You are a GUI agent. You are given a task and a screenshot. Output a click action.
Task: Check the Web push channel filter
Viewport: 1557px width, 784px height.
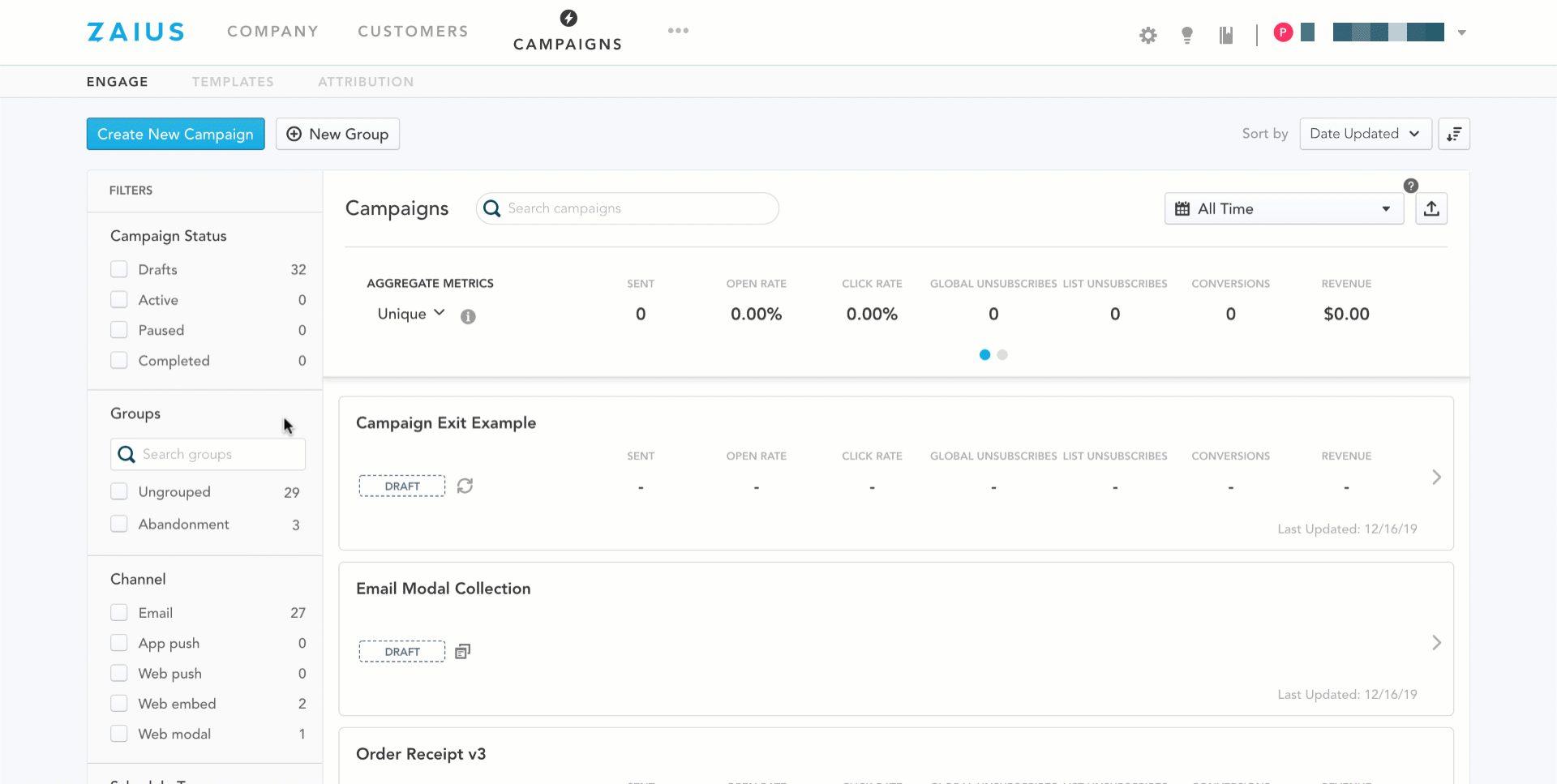pyautogui.click(x=119, y=673)
